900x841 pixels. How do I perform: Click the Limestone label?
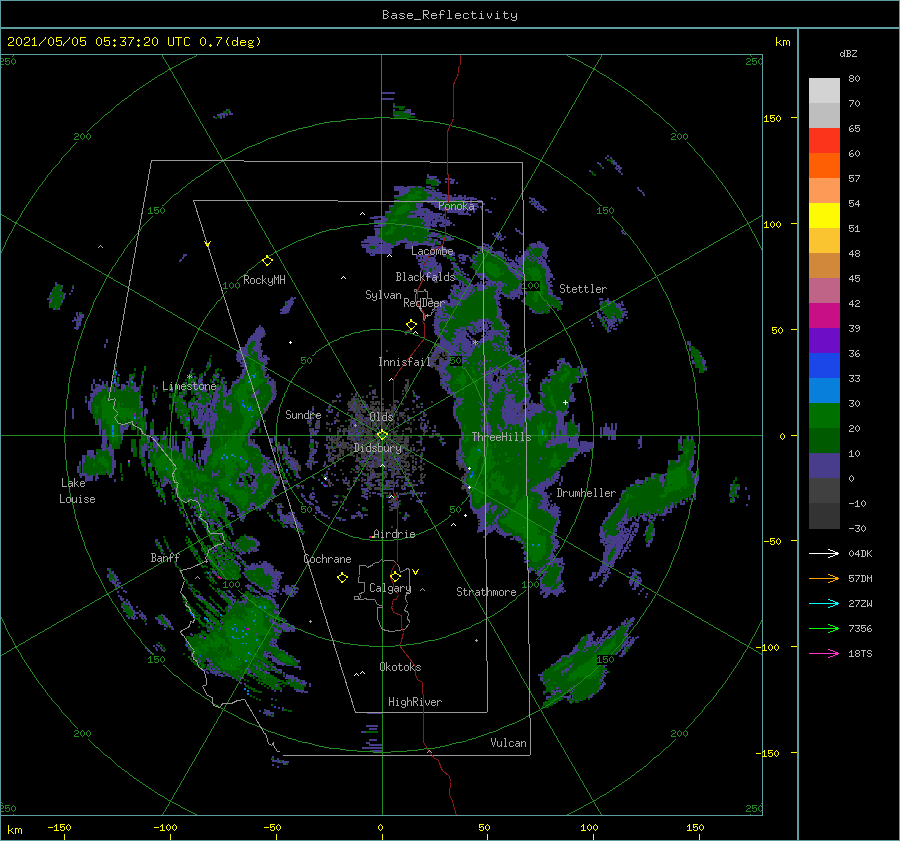coord(189,386)
